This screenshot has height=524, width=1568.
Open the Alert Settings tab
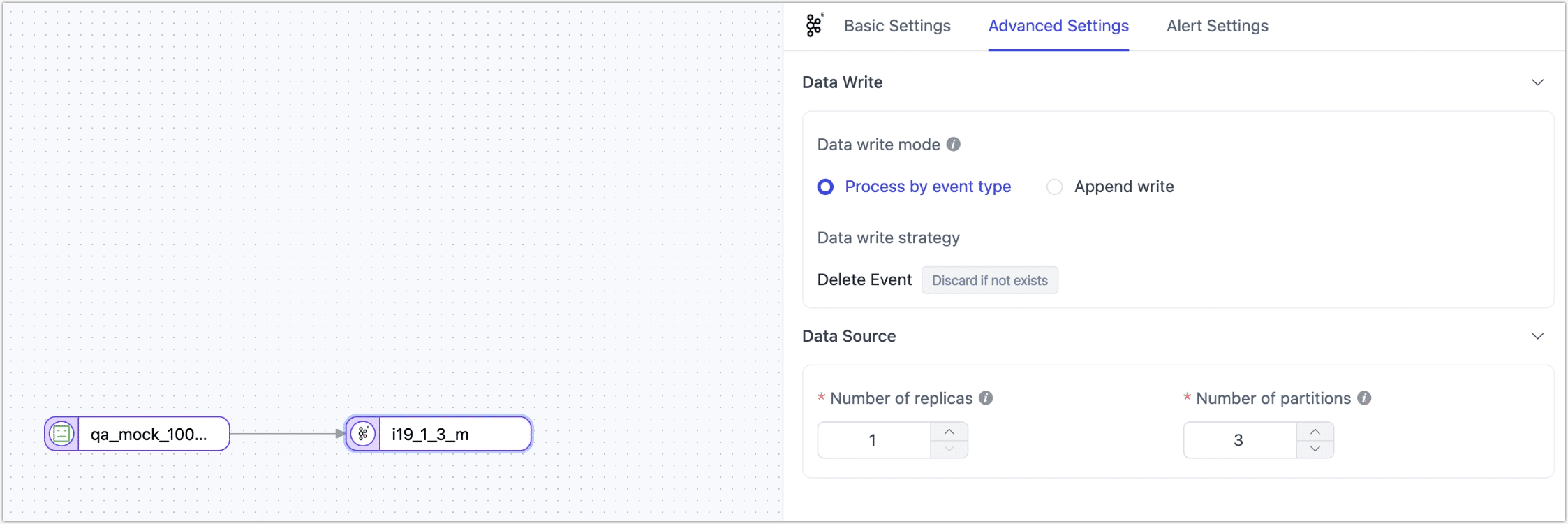pos(1217,26)
